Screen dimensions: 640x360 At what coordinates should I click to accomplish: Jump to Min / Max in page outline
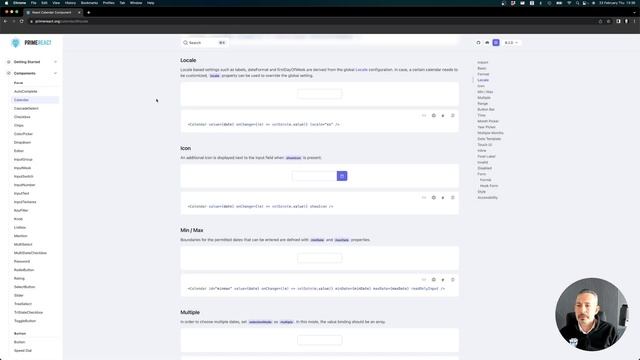pos(485,92)
